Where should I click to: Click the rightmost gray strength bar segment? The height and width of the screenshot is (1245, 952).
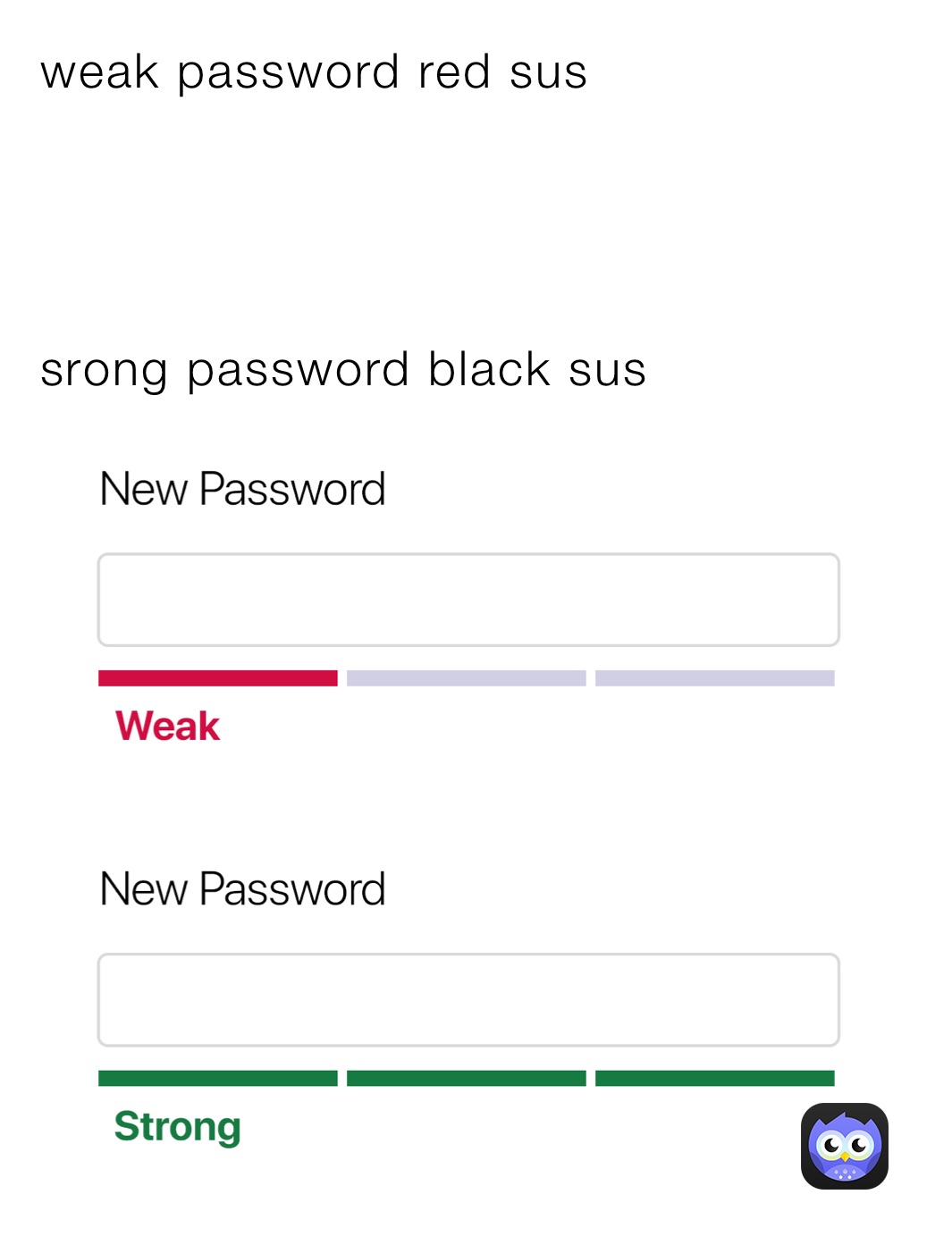[714, 678]
